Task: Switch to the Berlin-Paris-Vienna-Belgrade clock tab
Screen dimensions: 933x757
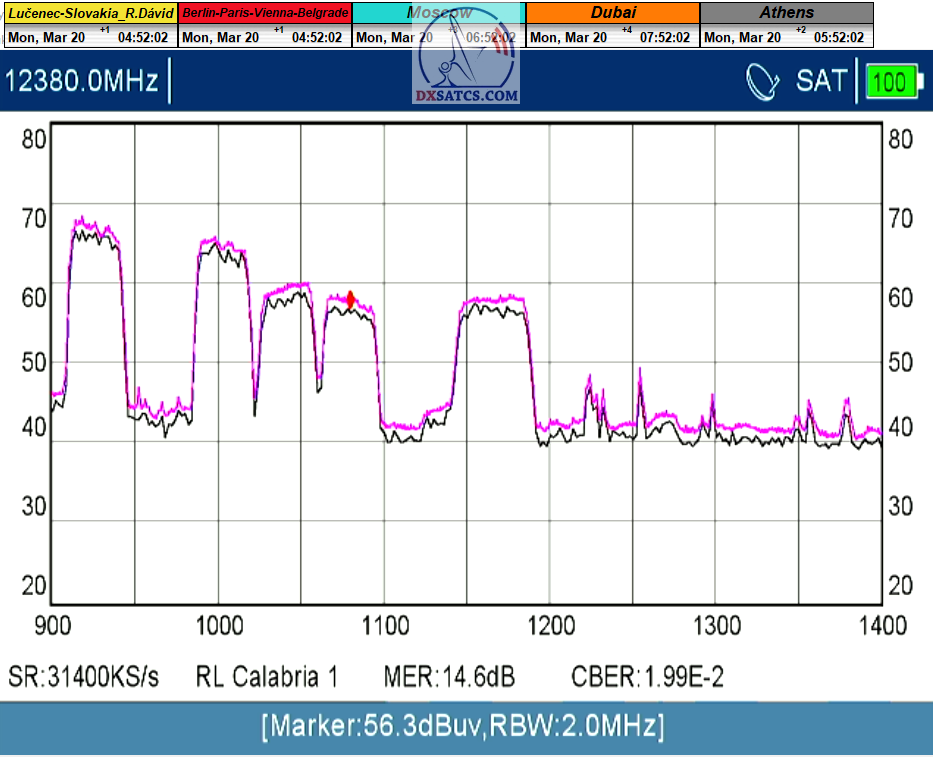Action: click(x=265, y=13)
